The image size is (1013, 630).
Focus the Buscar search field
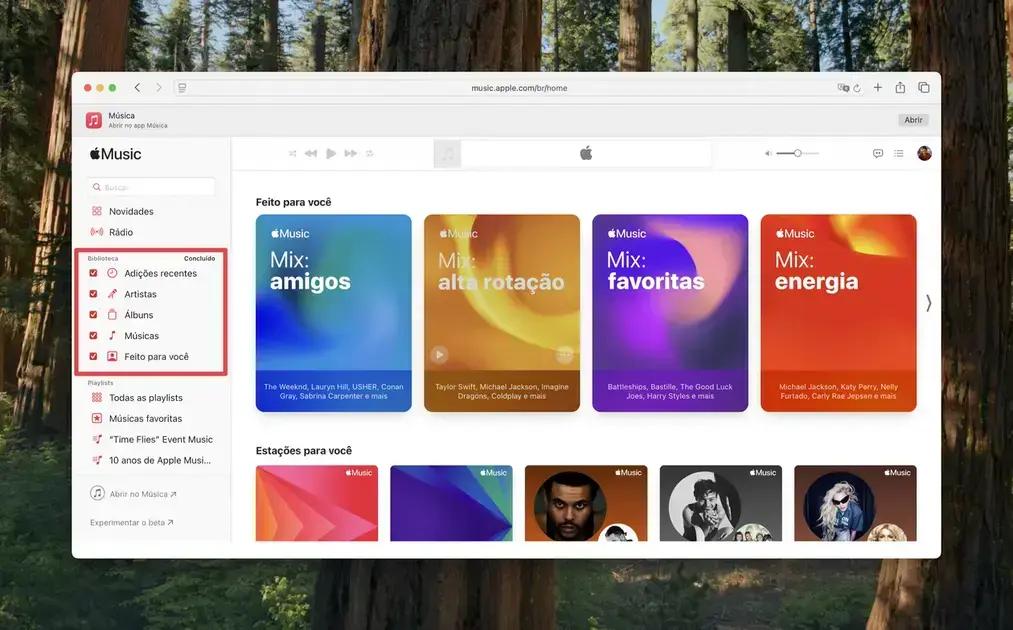(x=152, y=187)
